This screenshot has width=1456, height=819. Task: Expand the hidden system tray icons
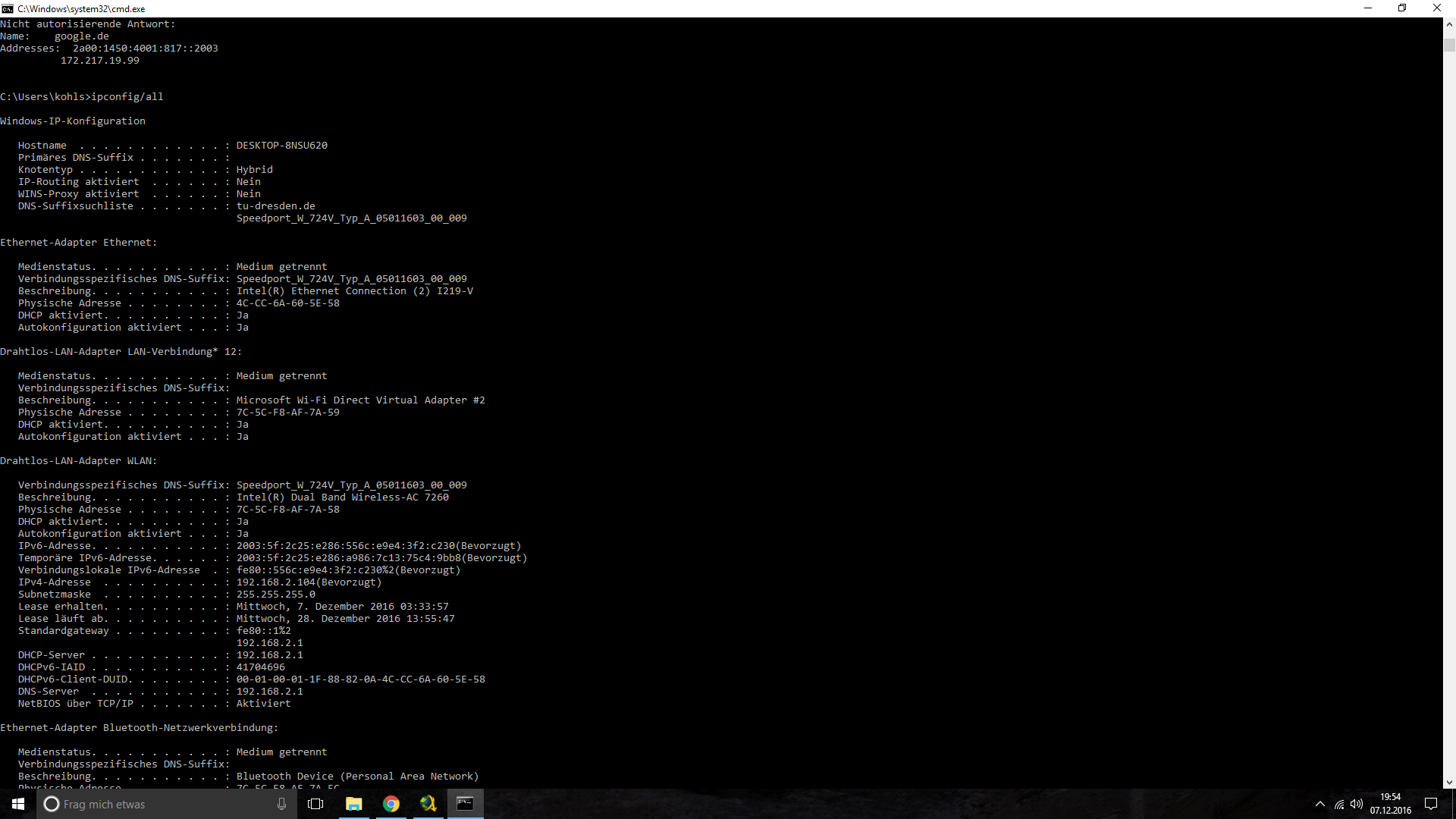(x=1319, y=804)
